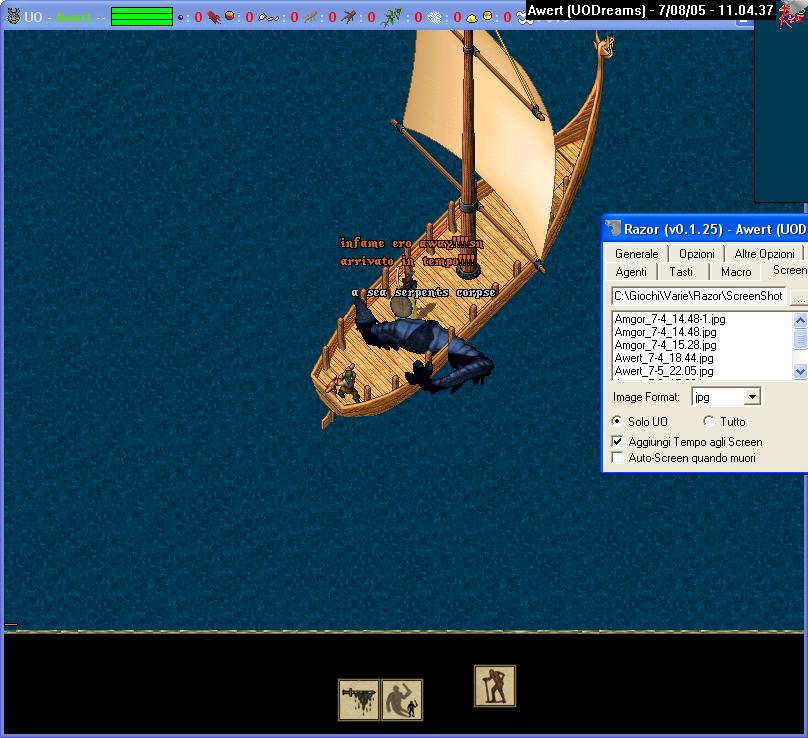
Task: Click the red-orange round item counter icon
Action: 230,16
